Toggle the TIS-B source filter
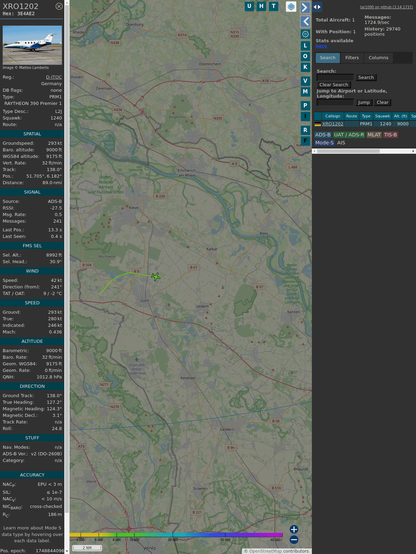The height and width of the screenshot is (554, 416). tap(390, 135)
